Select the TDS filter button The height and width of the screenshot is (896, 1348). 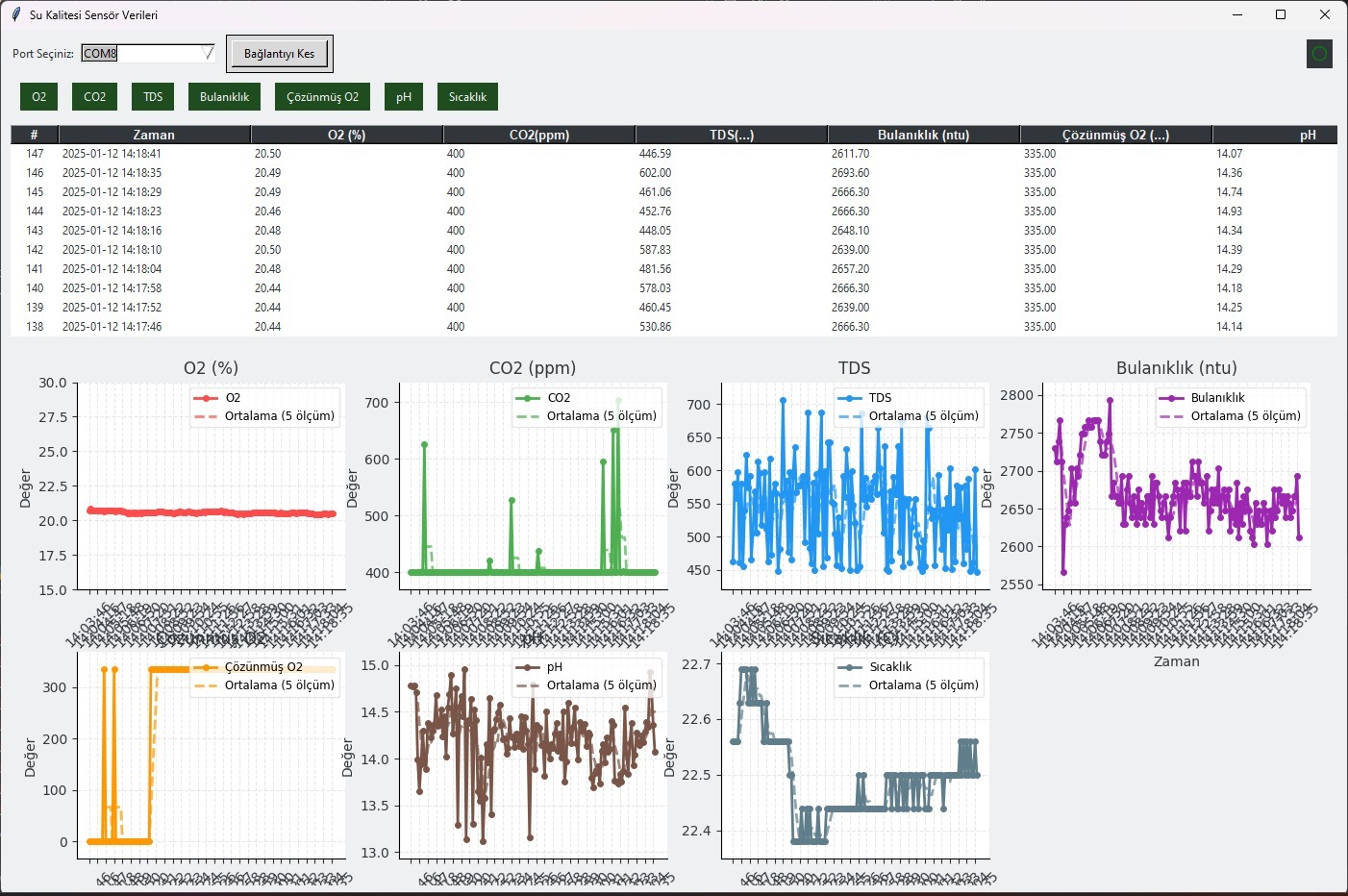click(x=153, y=96)
